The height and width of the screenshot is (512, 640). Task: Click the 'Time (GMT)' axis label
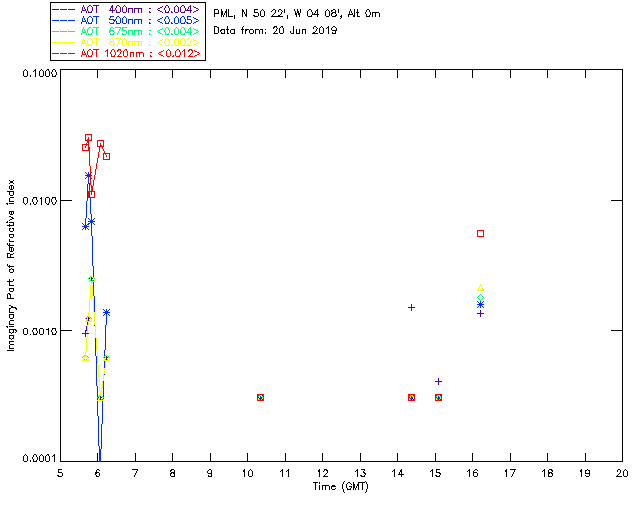(340, 486)
